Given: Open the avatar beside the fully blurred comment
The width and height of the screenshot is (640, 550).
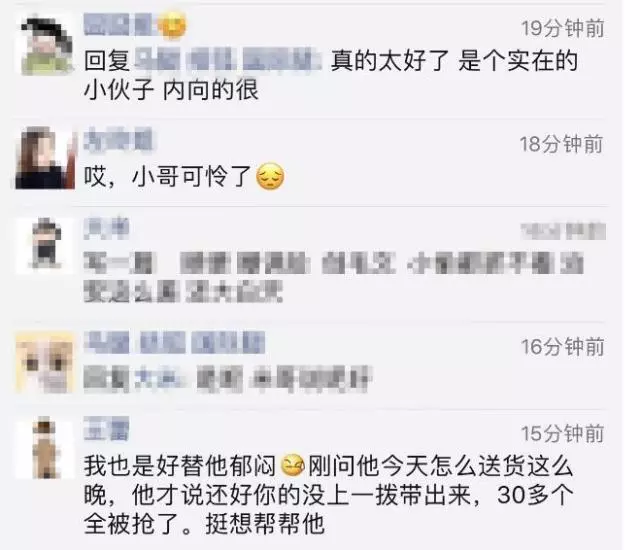Looking at the screenshot, I should tap(46, 245).
